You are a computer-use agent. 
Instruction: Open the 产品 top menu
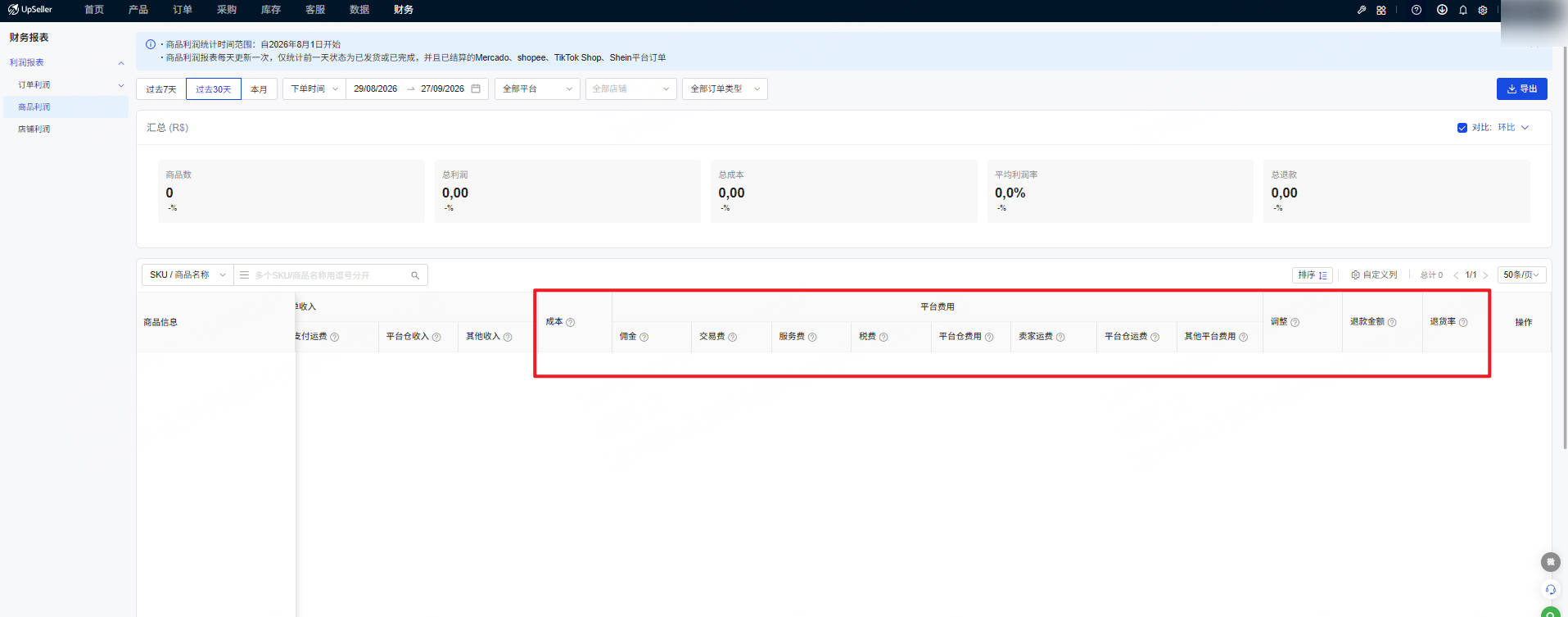tap(138, 10)
